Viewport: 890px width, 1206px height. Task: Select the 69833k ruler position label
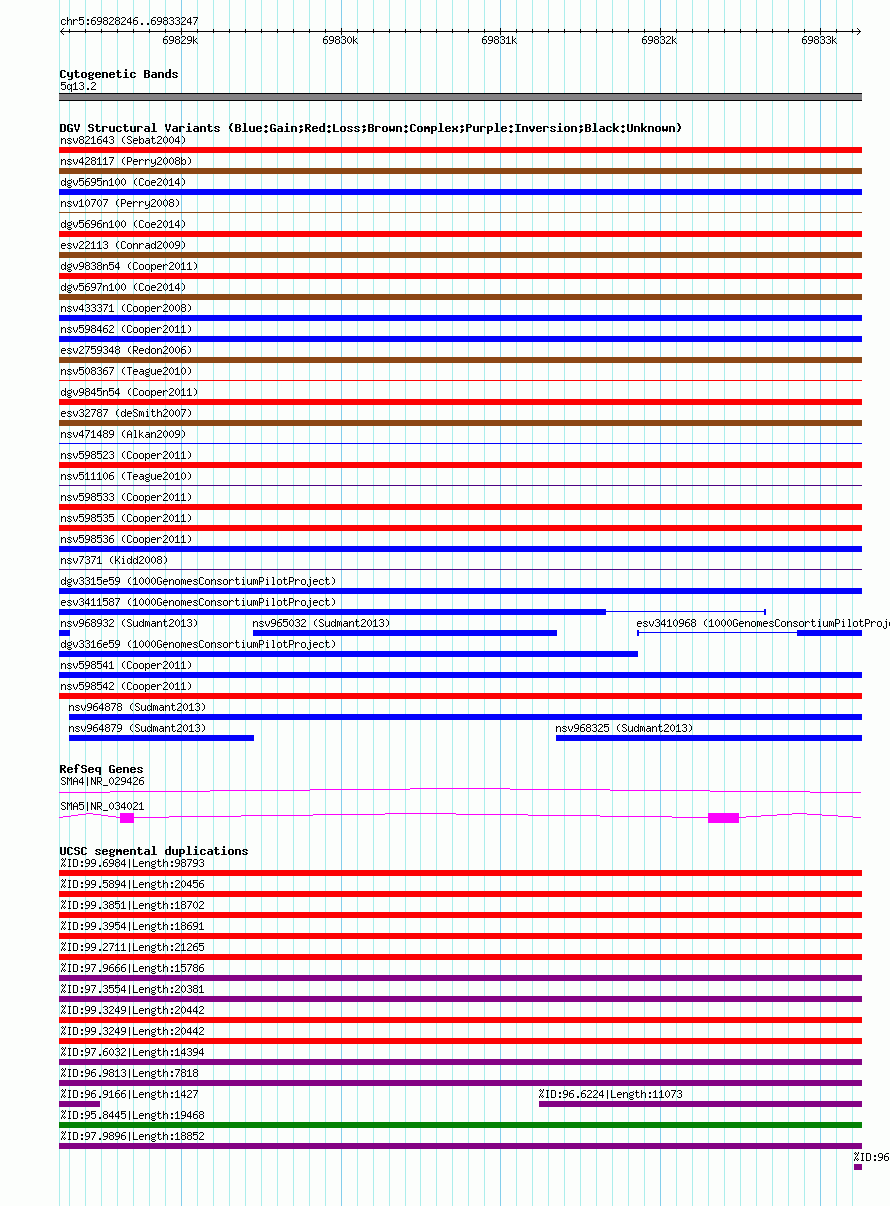click(819, 41)
